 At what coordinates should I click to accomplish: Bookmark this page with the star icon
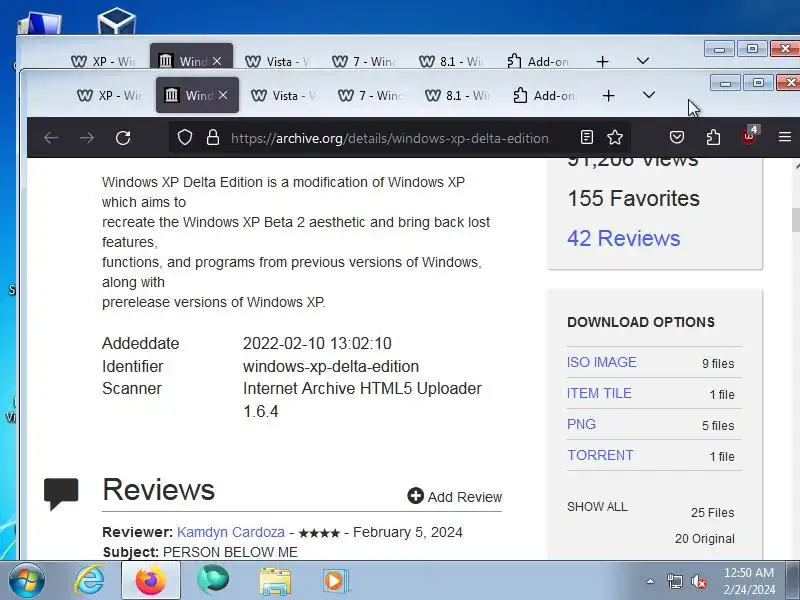point(615,137)
